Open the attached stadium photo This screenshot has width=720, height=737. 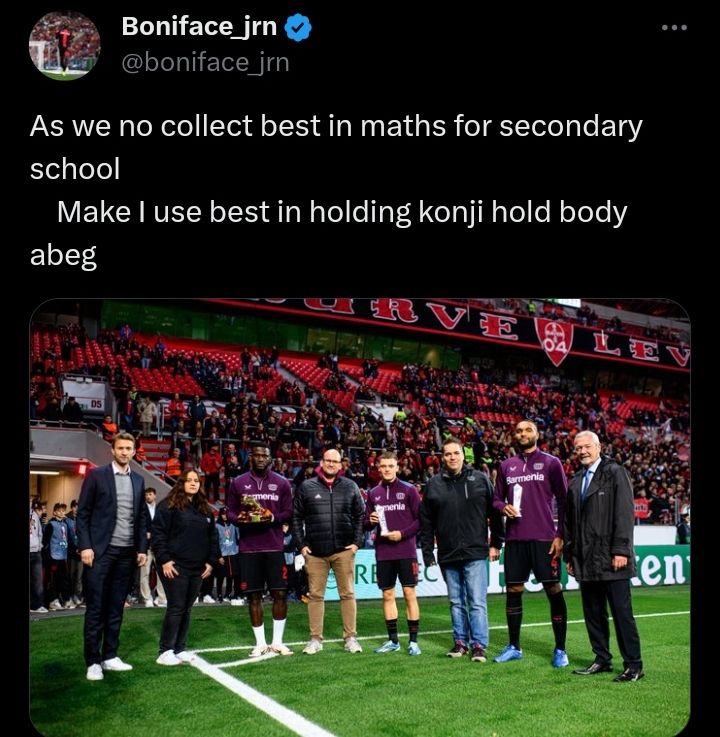360,517
